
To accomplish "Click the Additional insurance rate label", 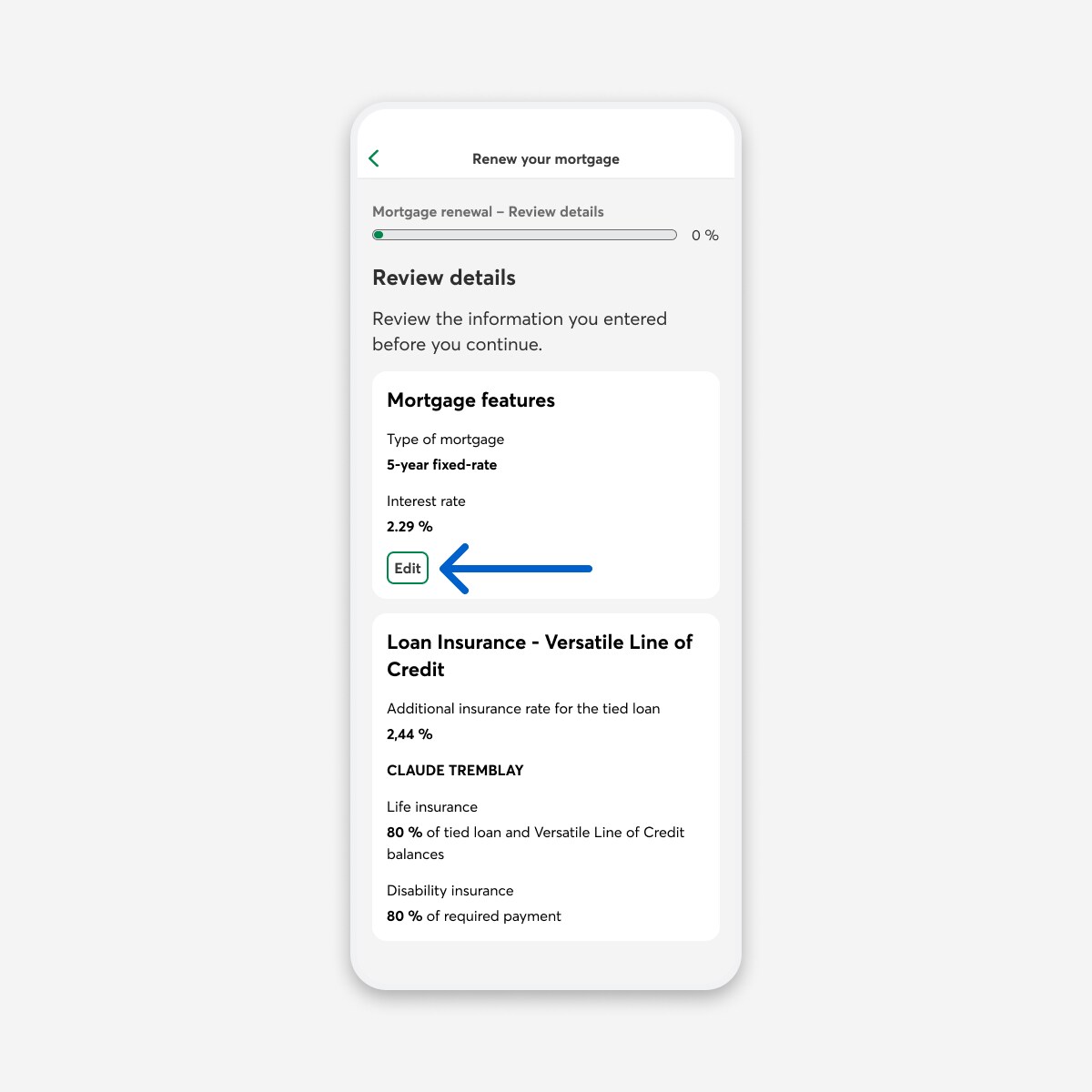I will [x=523, y=709].
